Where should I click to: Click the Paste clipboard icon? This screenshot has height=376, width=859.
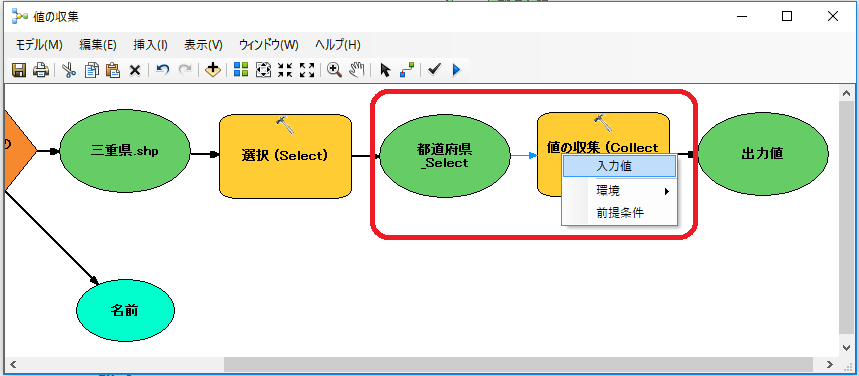tap(113, 70)
